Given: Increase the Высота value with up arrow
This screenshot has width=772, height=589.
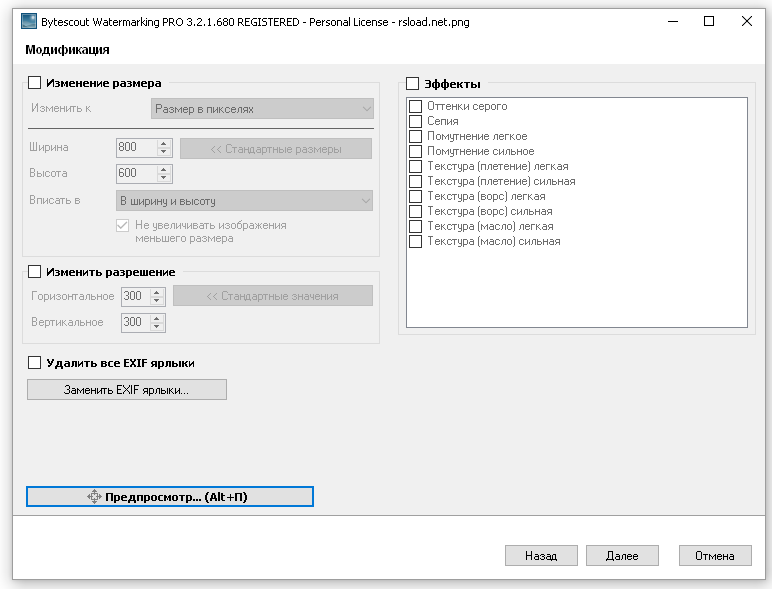Looking at the screenshot, I should (164, 169).
